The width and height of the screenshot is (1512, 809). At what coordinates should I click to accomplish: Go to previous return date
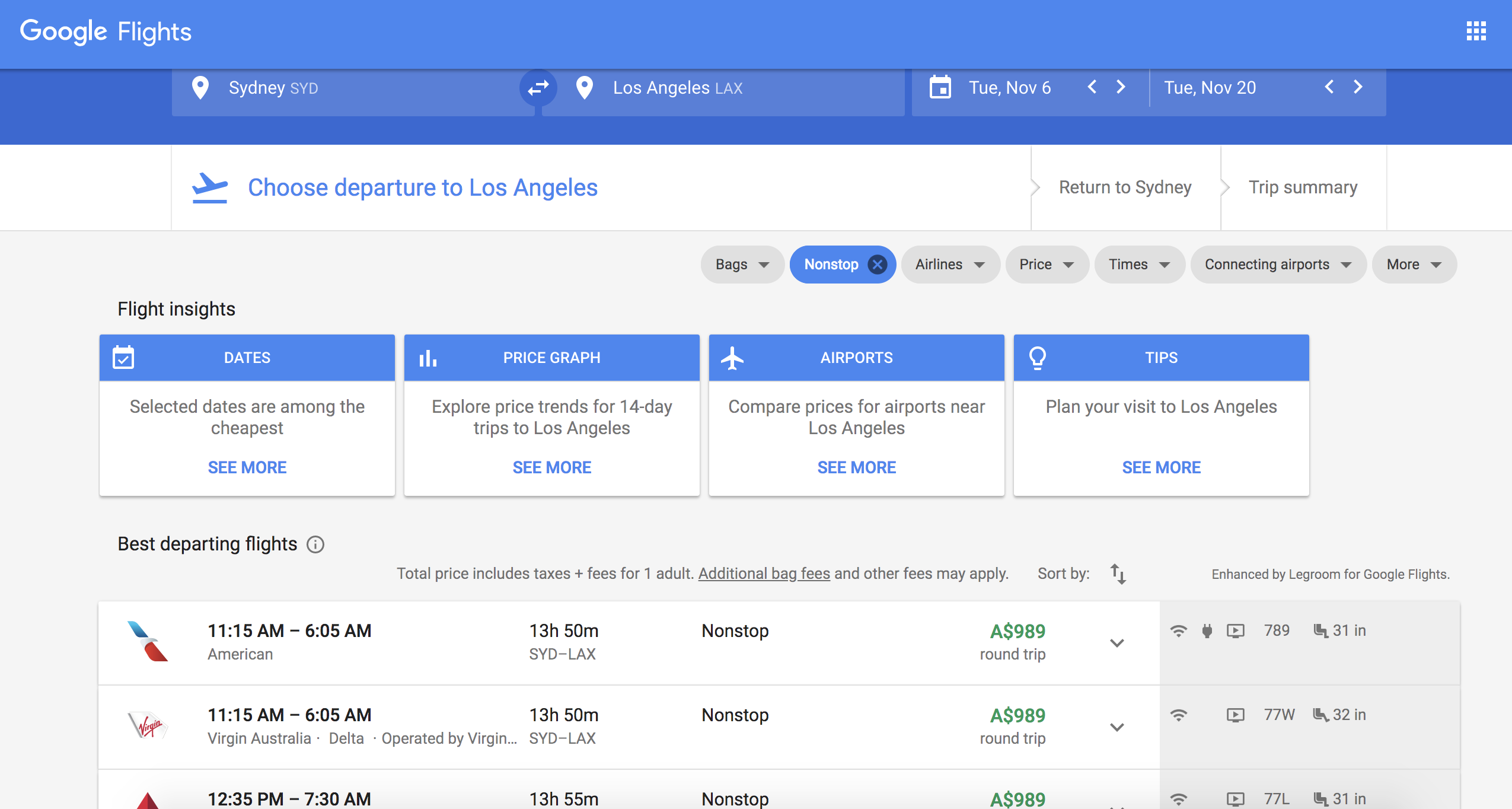(1329, 87)
